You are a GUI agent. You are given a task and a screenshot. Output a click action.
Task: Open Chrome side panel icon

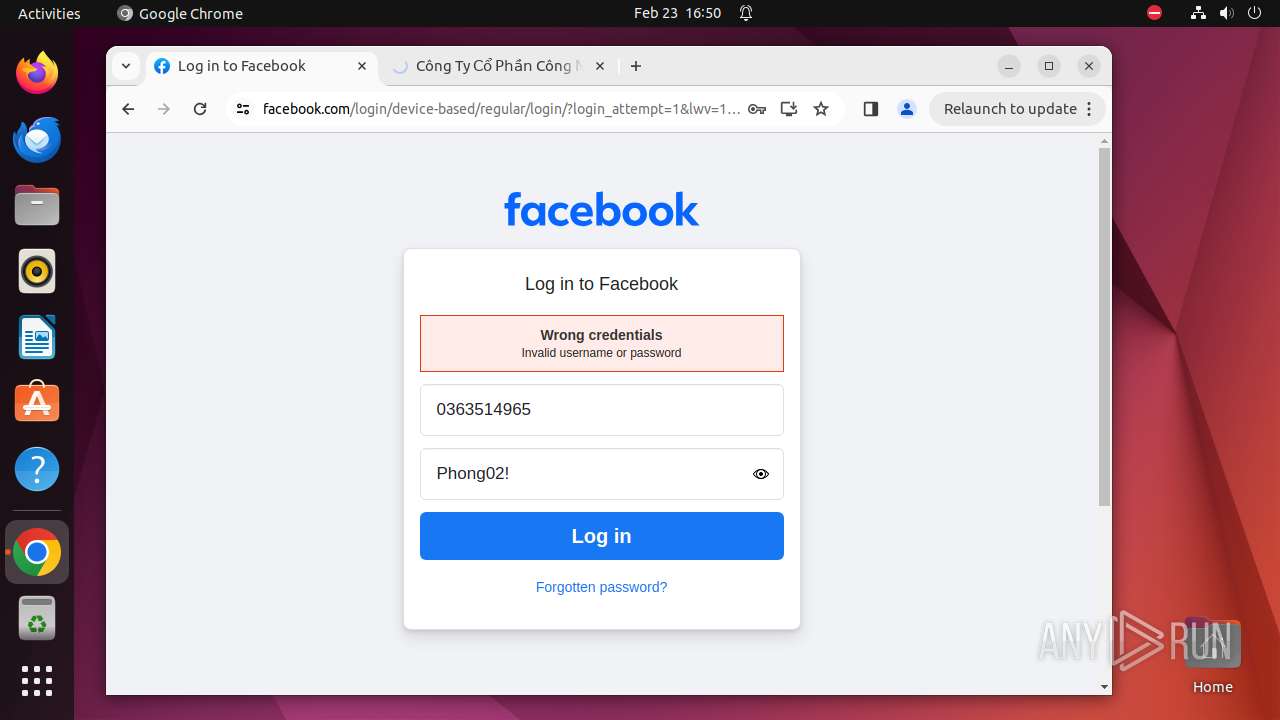(870, 109)
